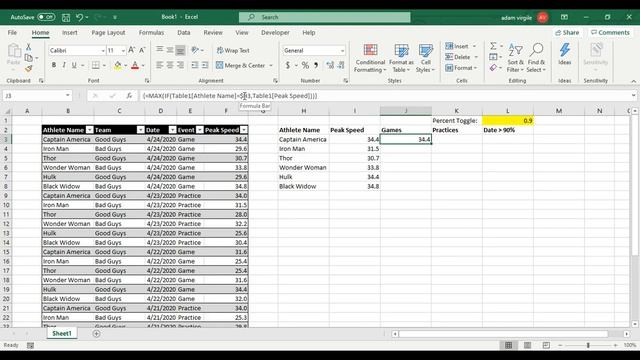The height and width of the screenshot is (360, 640).
Task: Open Athlete Name column filter dropdown
Action: 89,130
